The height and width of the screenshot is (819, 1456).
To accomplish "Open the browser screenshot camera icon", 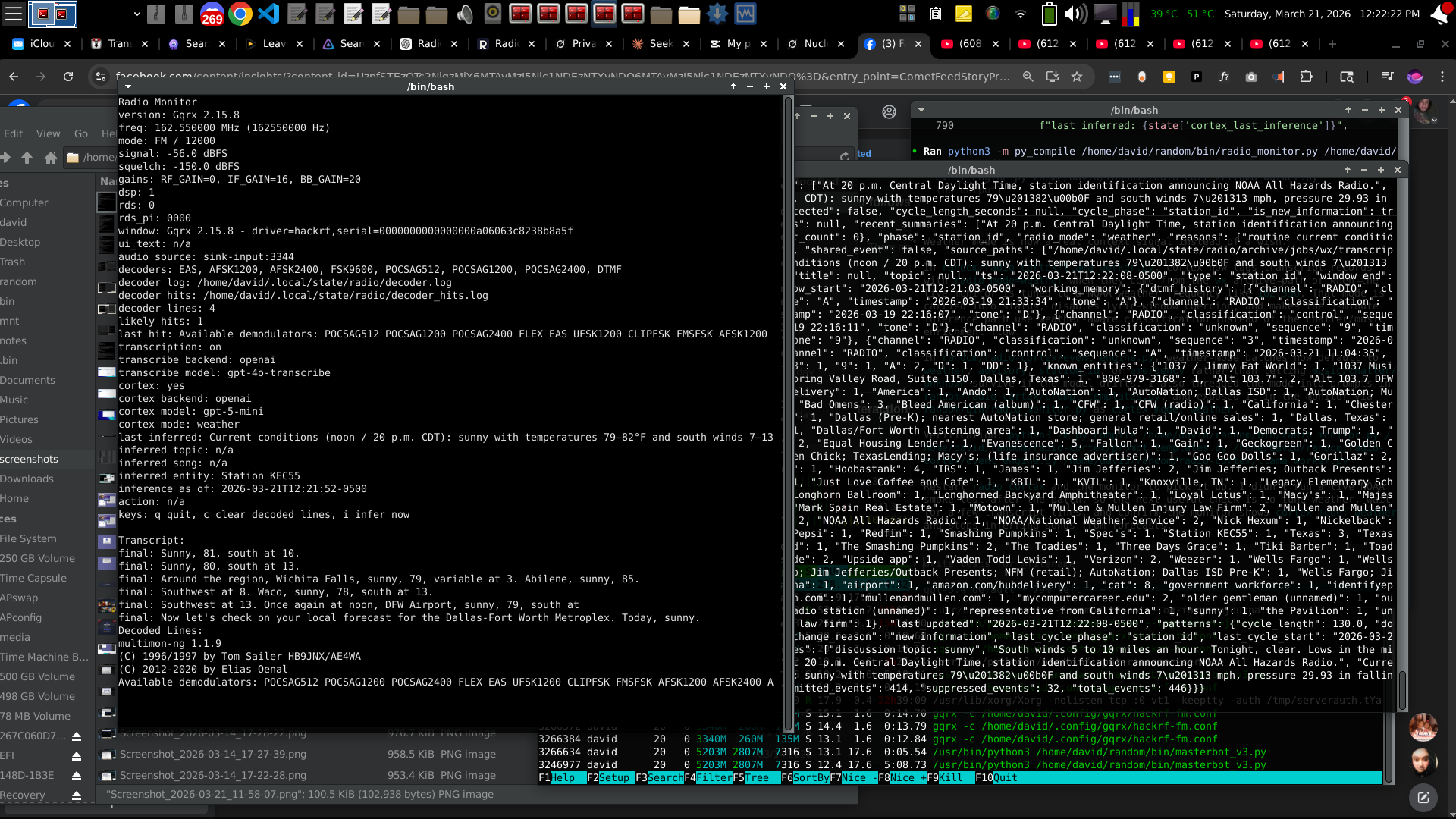I will [1250, 77].
